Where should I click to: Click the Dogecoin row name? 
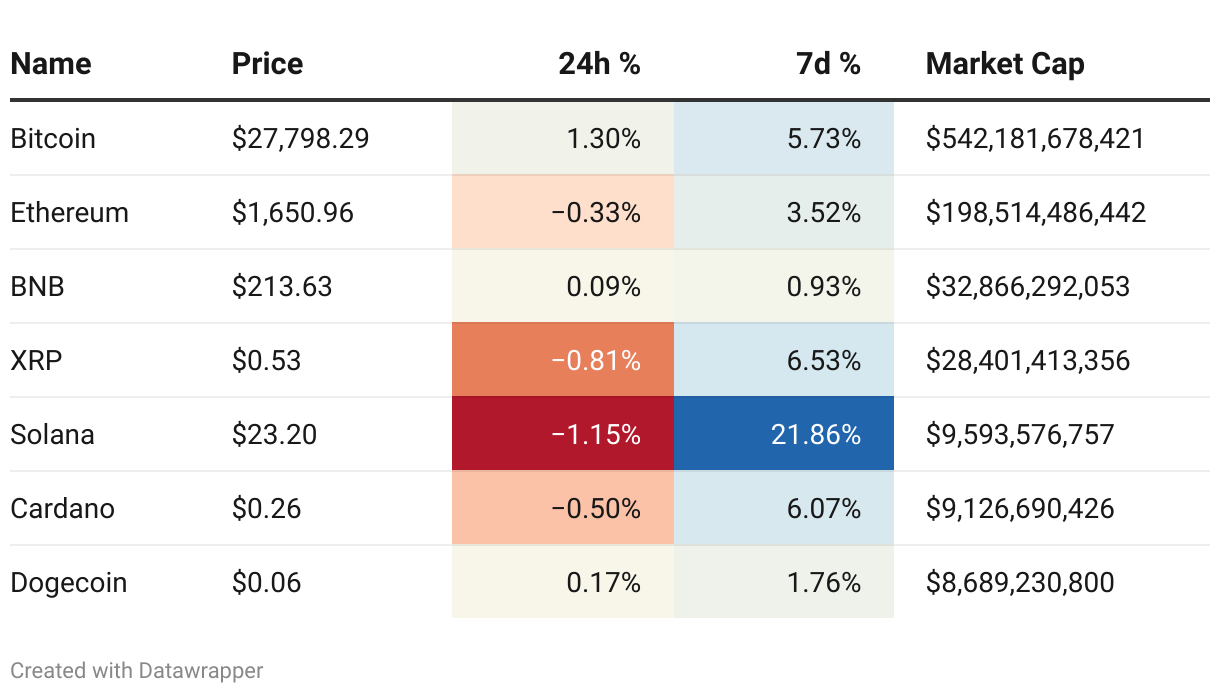[x=69, y=582]
